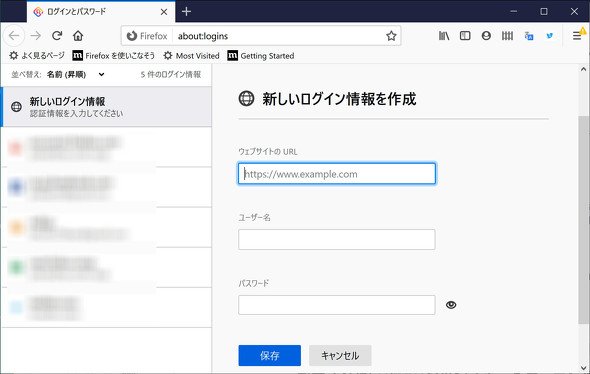Show sidebars using the sidebar icon

(465, 36)
